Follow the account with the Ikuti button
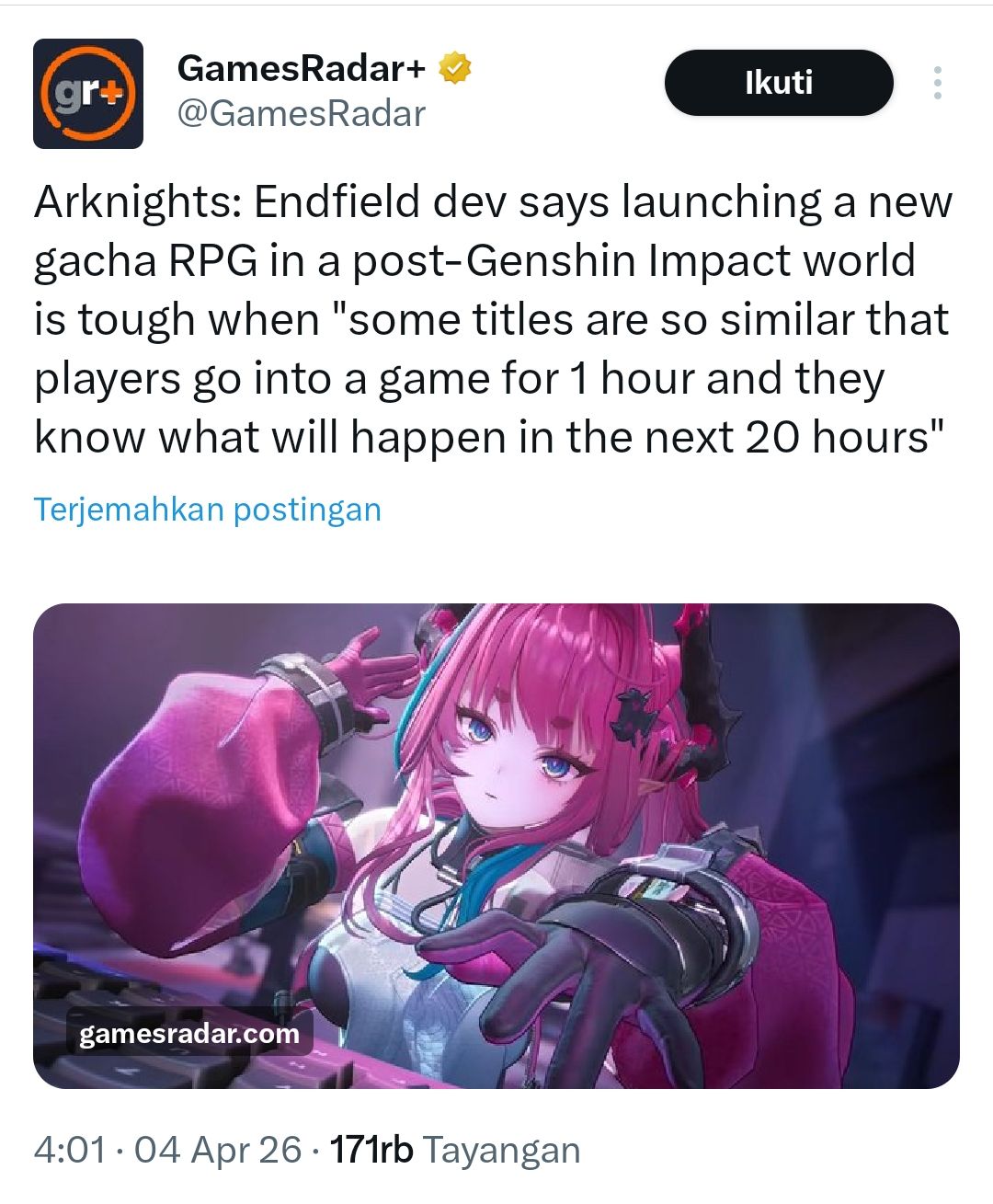The image size is (993, 1204). point(779,83)
